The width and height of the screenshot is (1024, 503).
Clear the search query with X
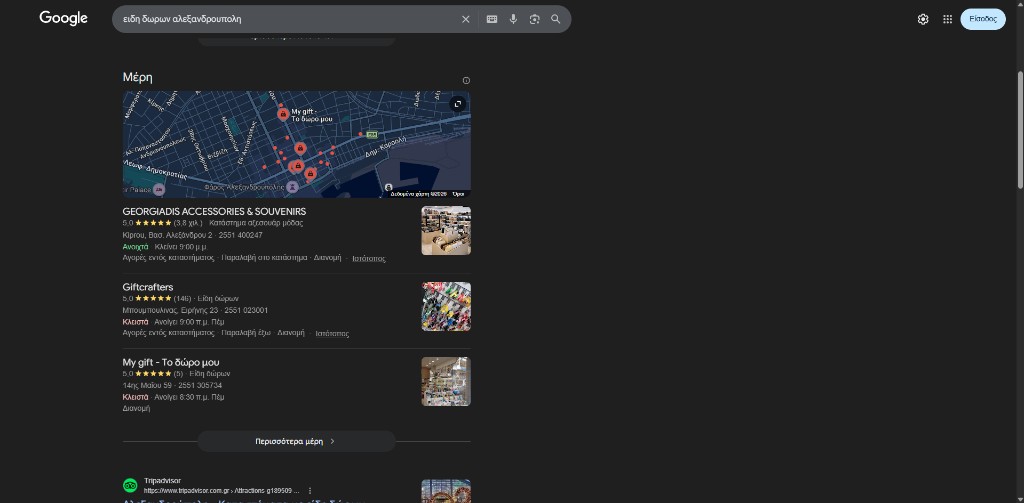466,19
